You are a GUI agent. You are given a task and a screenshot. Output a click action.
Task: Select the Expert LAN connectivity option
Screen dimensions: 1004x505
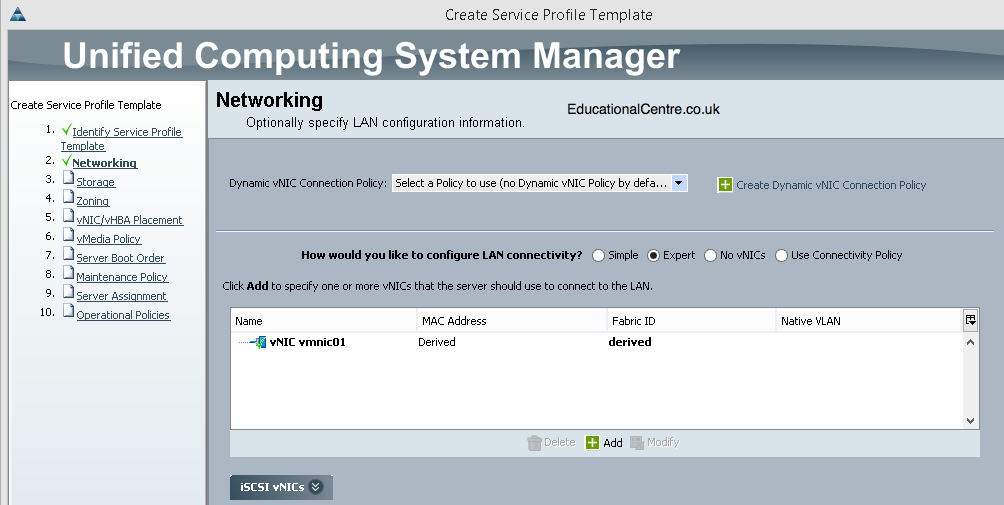click(653, 255)
